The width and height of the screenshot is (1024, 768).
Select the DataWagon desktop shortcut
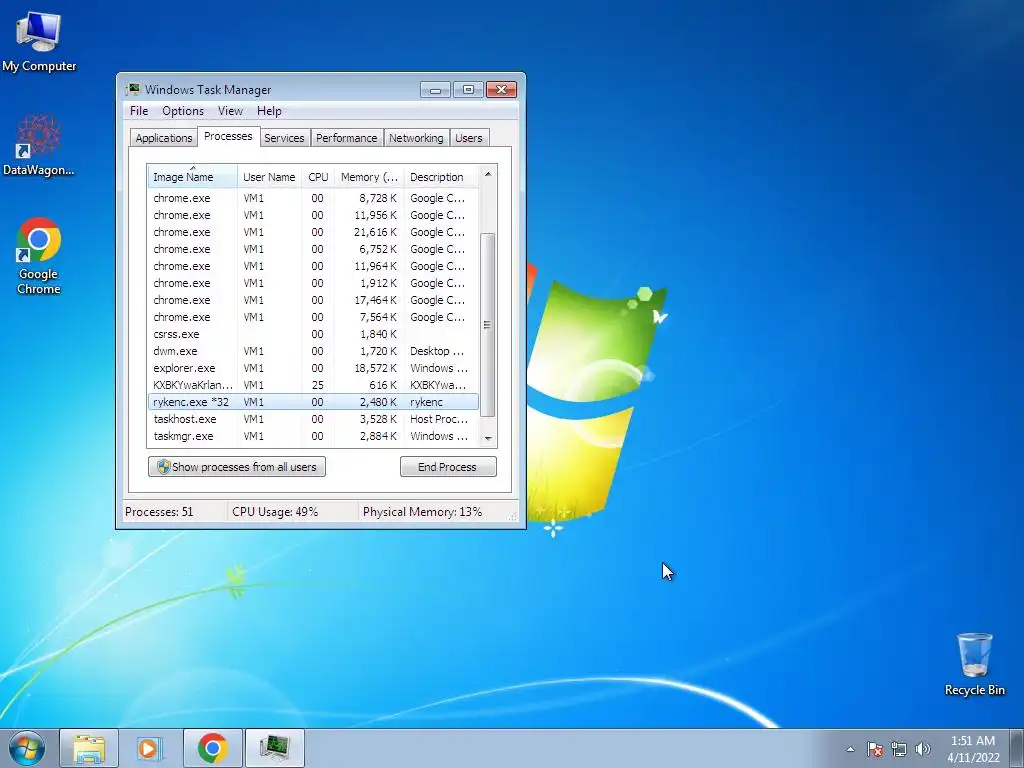click(39, 145)
